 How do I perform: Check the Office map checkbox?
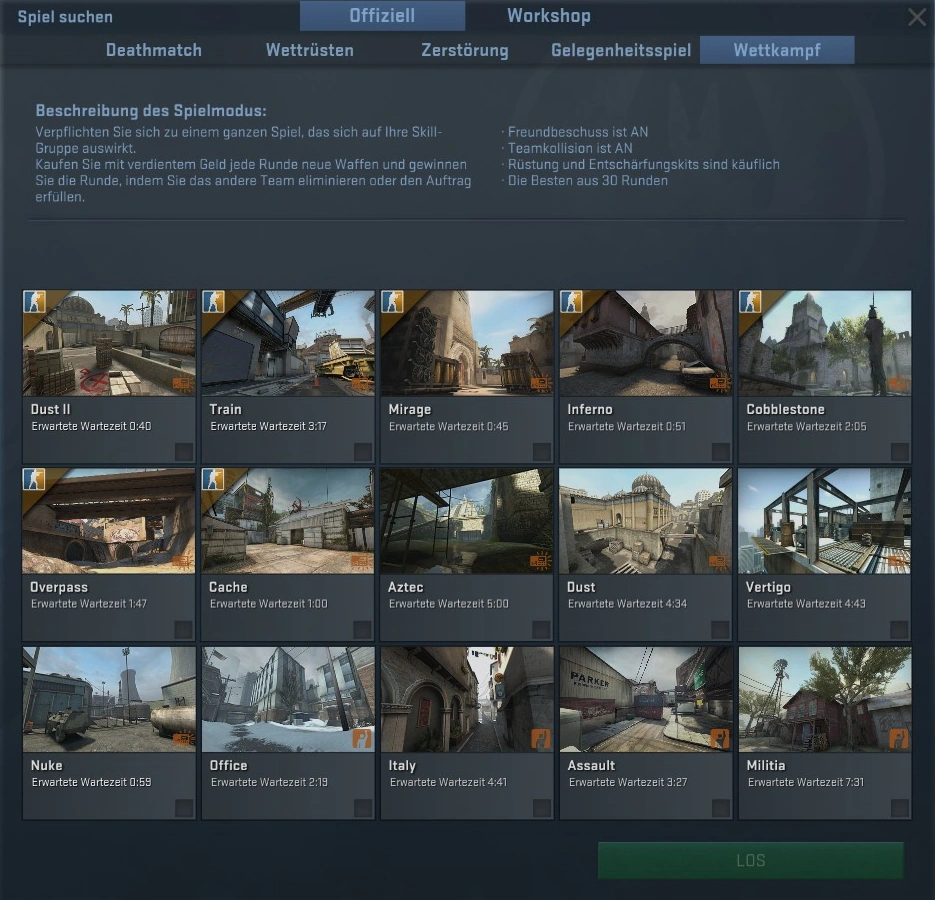click(363, 808)
